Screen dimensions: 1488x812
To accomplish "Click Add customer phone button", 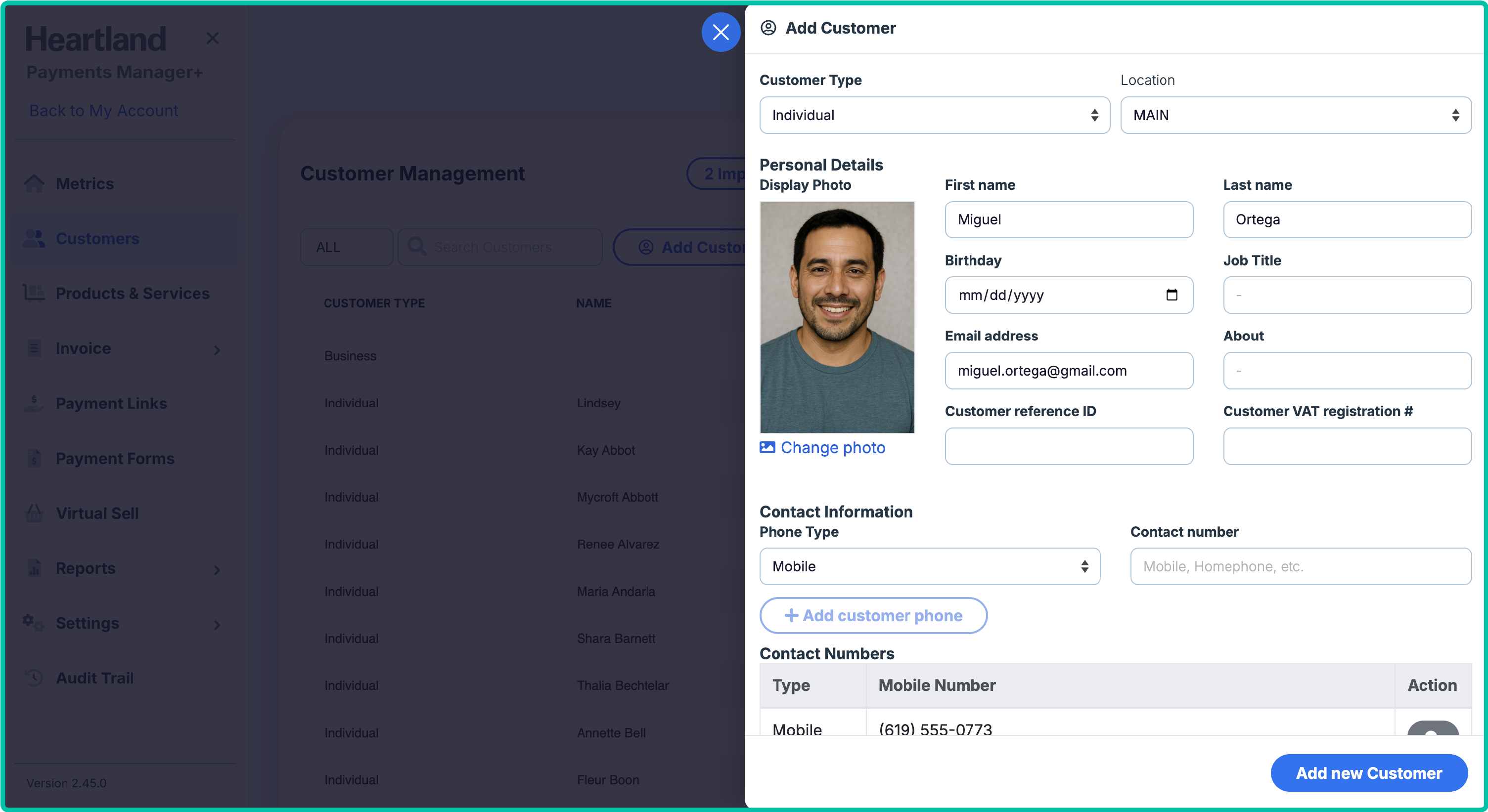I will [873, 615].
